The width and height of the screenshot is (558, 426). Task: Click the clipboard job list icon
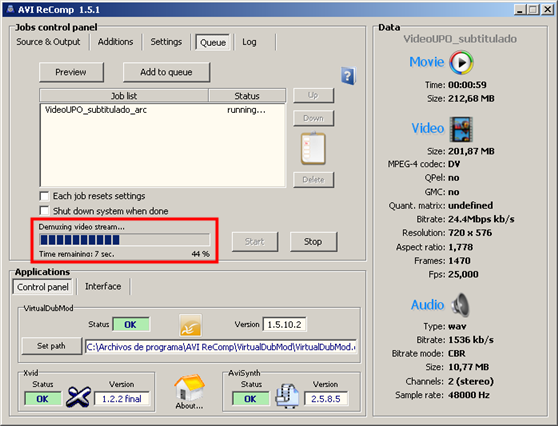(x=313, y=148)
